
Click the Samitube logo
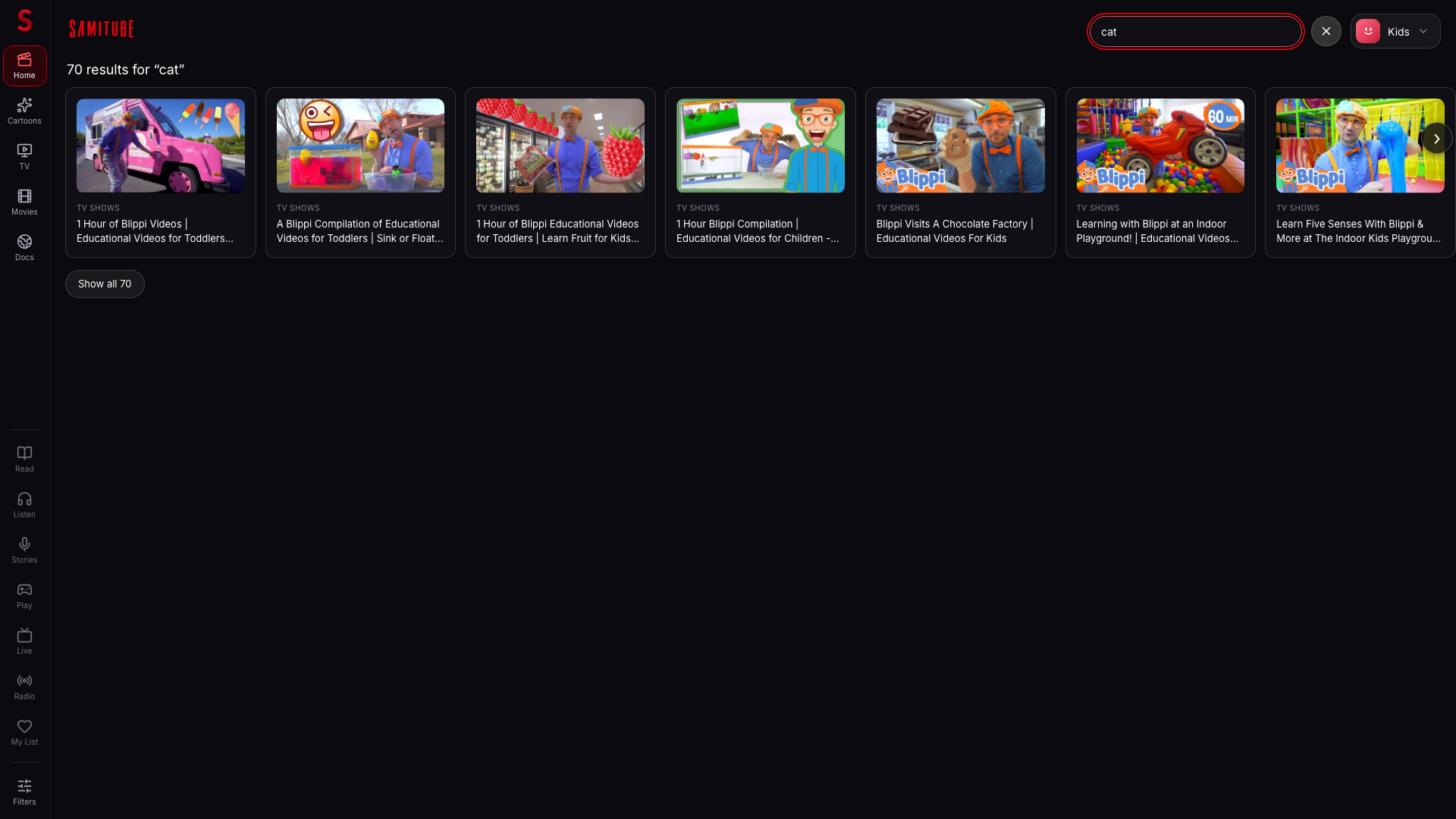pos(102,29)
